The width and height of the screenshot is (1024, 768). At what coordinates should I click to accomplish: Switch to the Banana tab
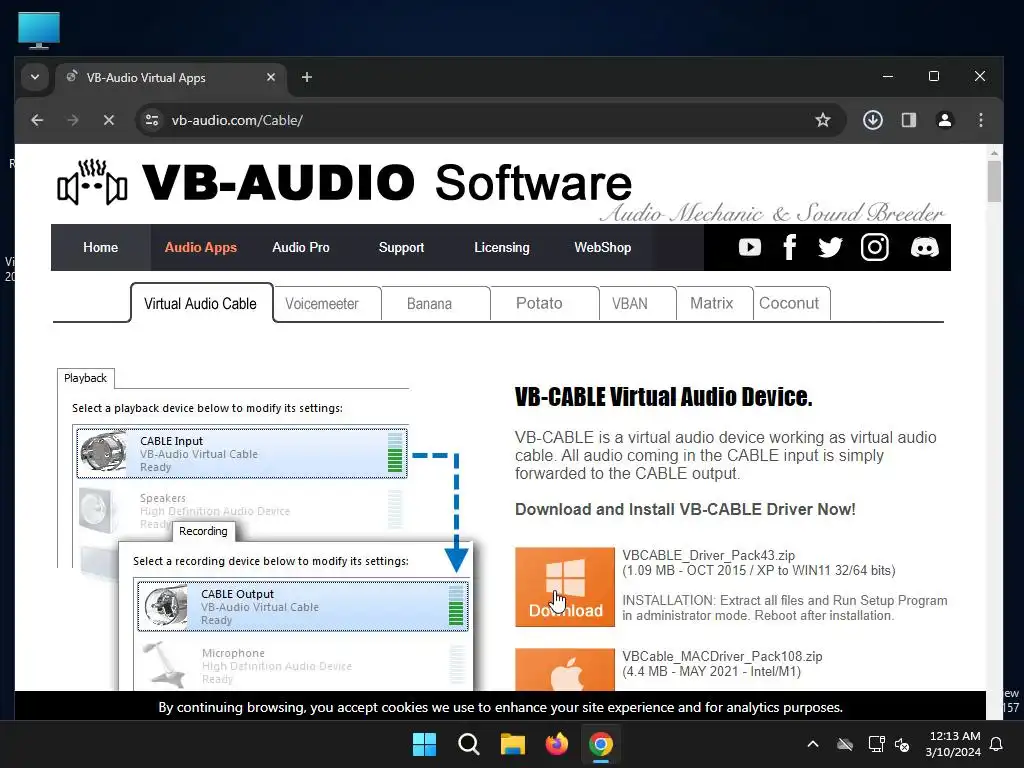click(x=436, y=304)
